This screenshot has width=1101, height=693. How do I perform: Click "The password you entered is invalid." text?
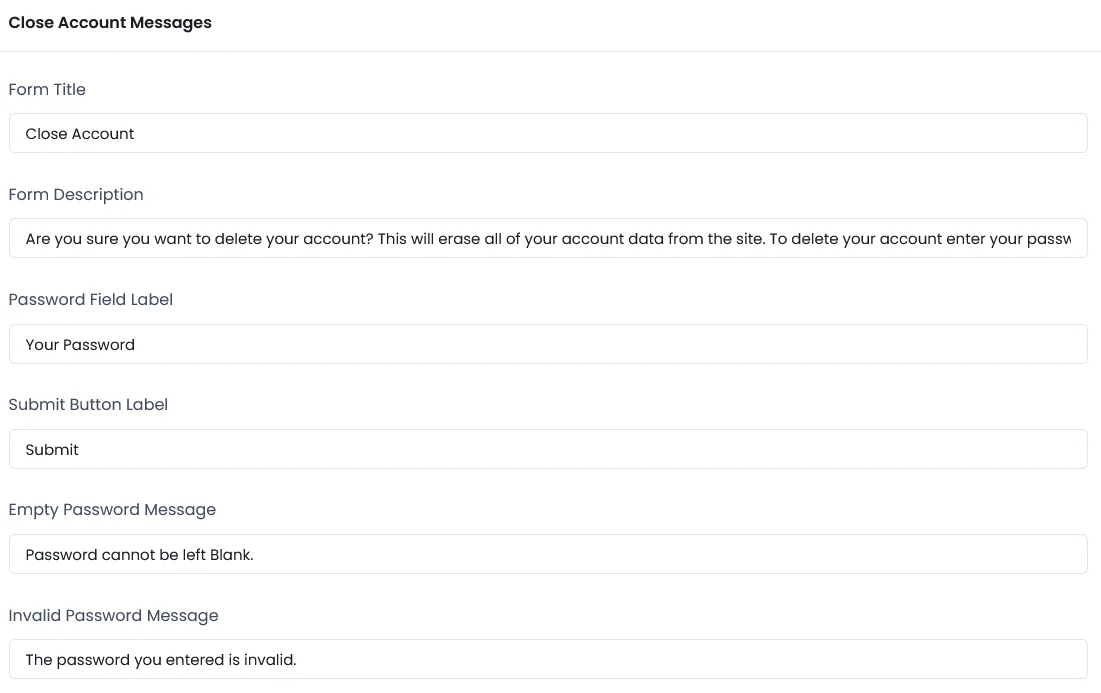(161, 659)
